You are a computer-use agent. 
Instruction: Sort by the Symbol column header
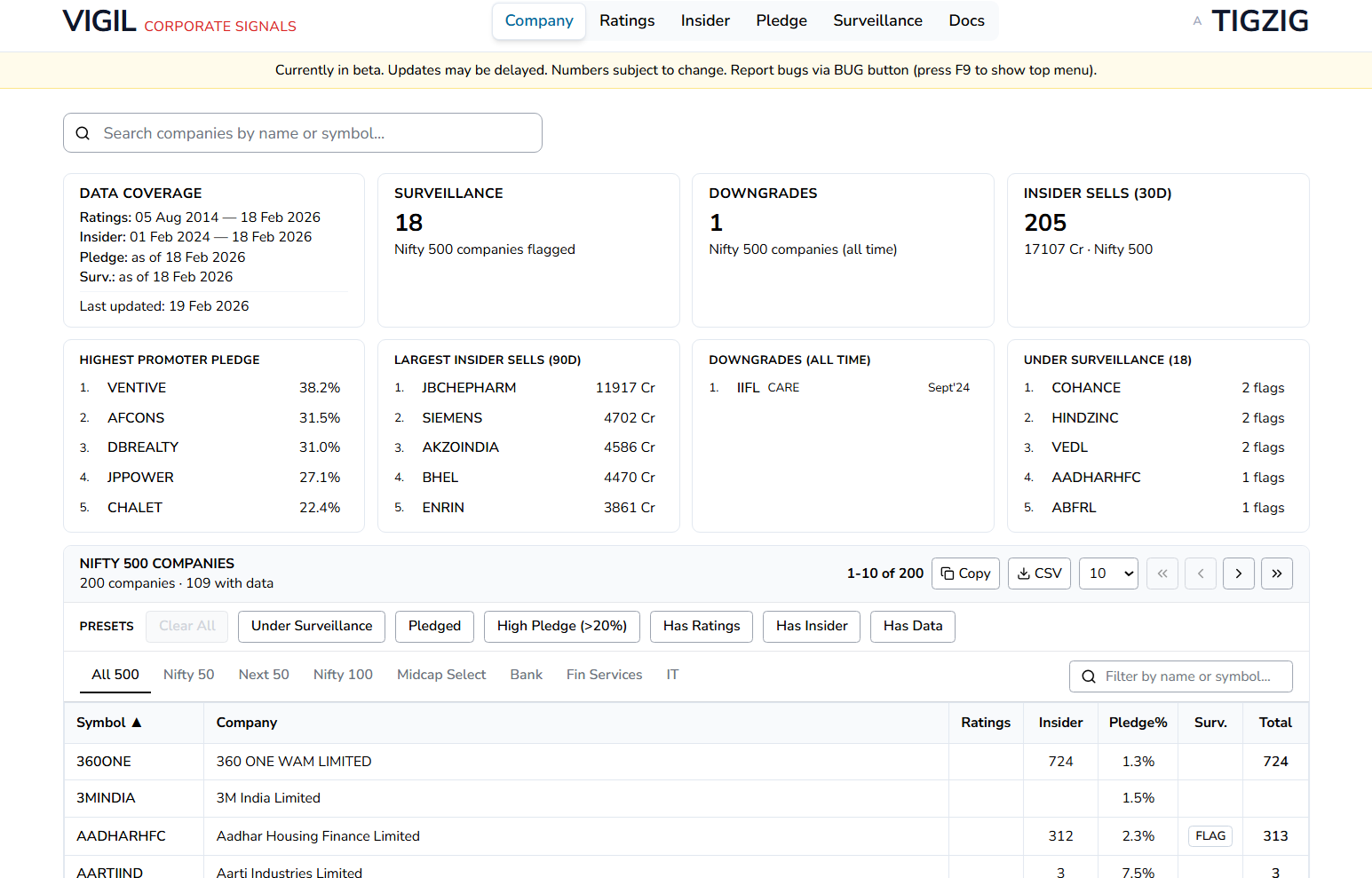click(x=108, y=723)
